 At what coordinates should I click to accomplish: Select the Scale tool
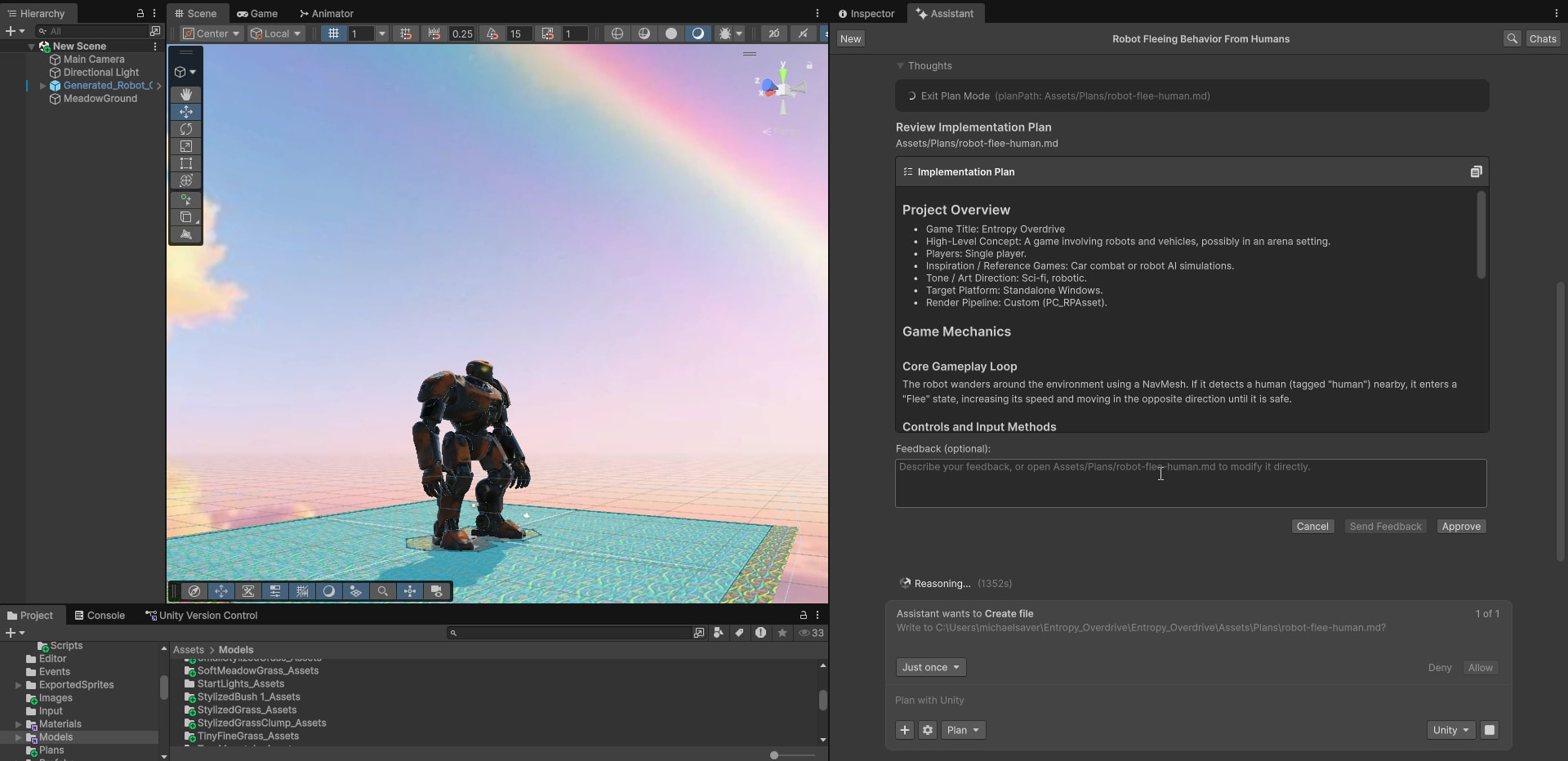pos(186,146)
